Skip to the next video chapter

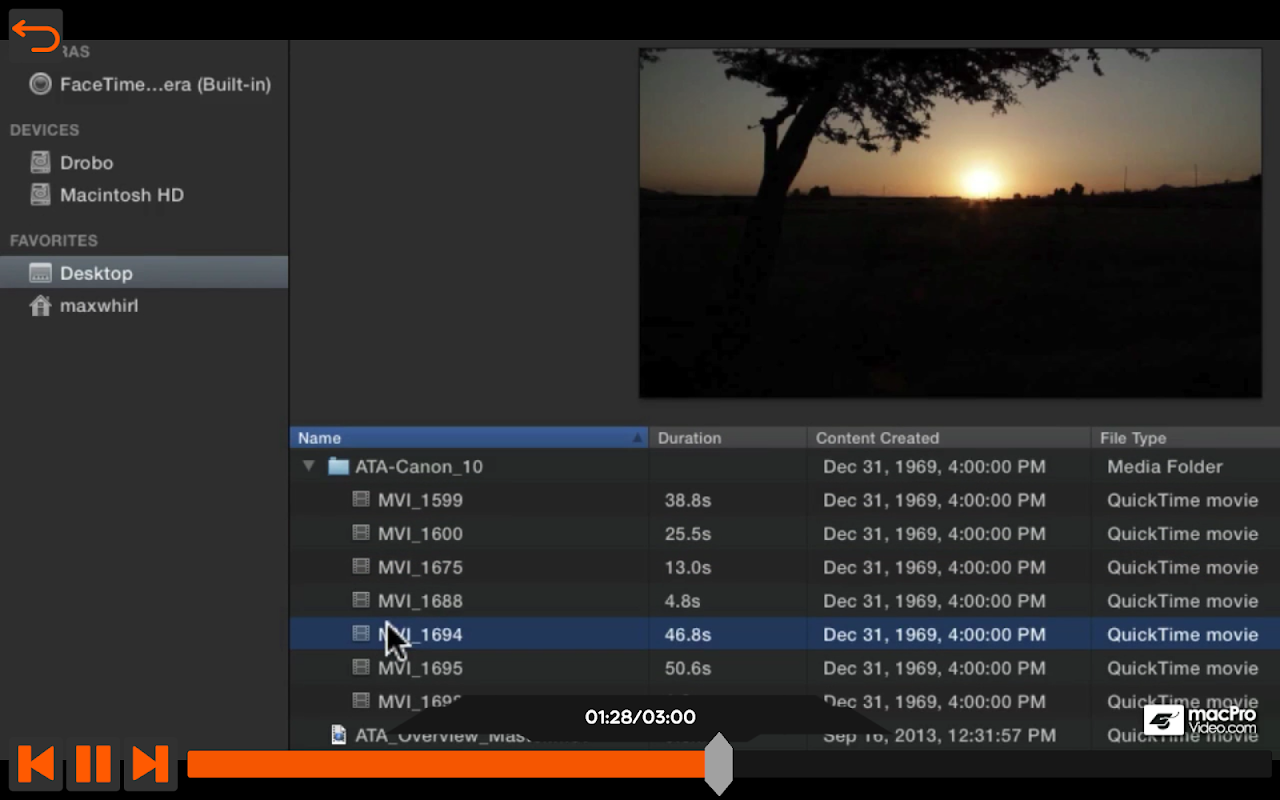click(x=150, y=764)
